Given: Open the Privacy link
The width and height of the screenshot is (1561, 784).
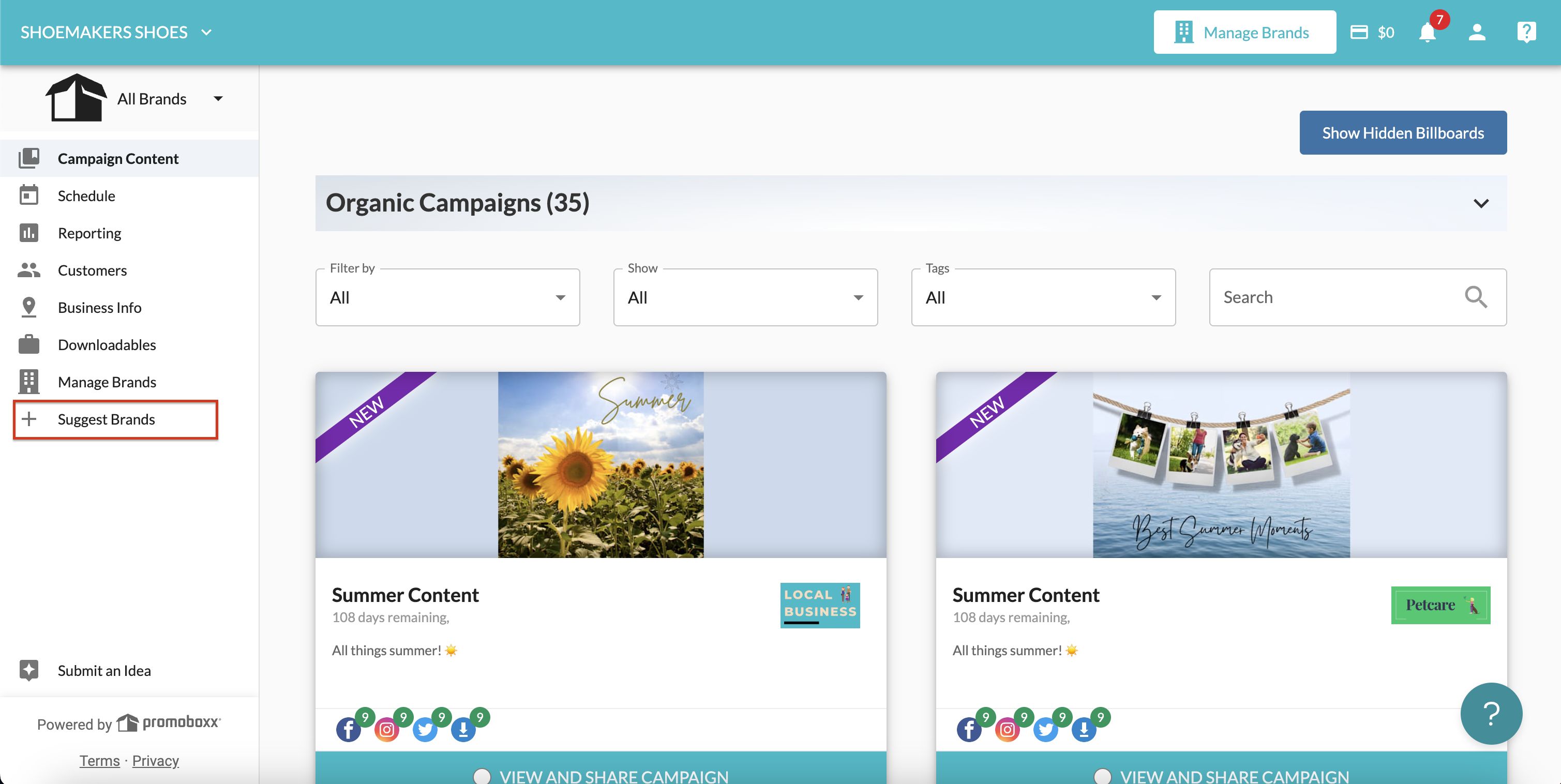Looking at the screenshot, I should point(155,760).
